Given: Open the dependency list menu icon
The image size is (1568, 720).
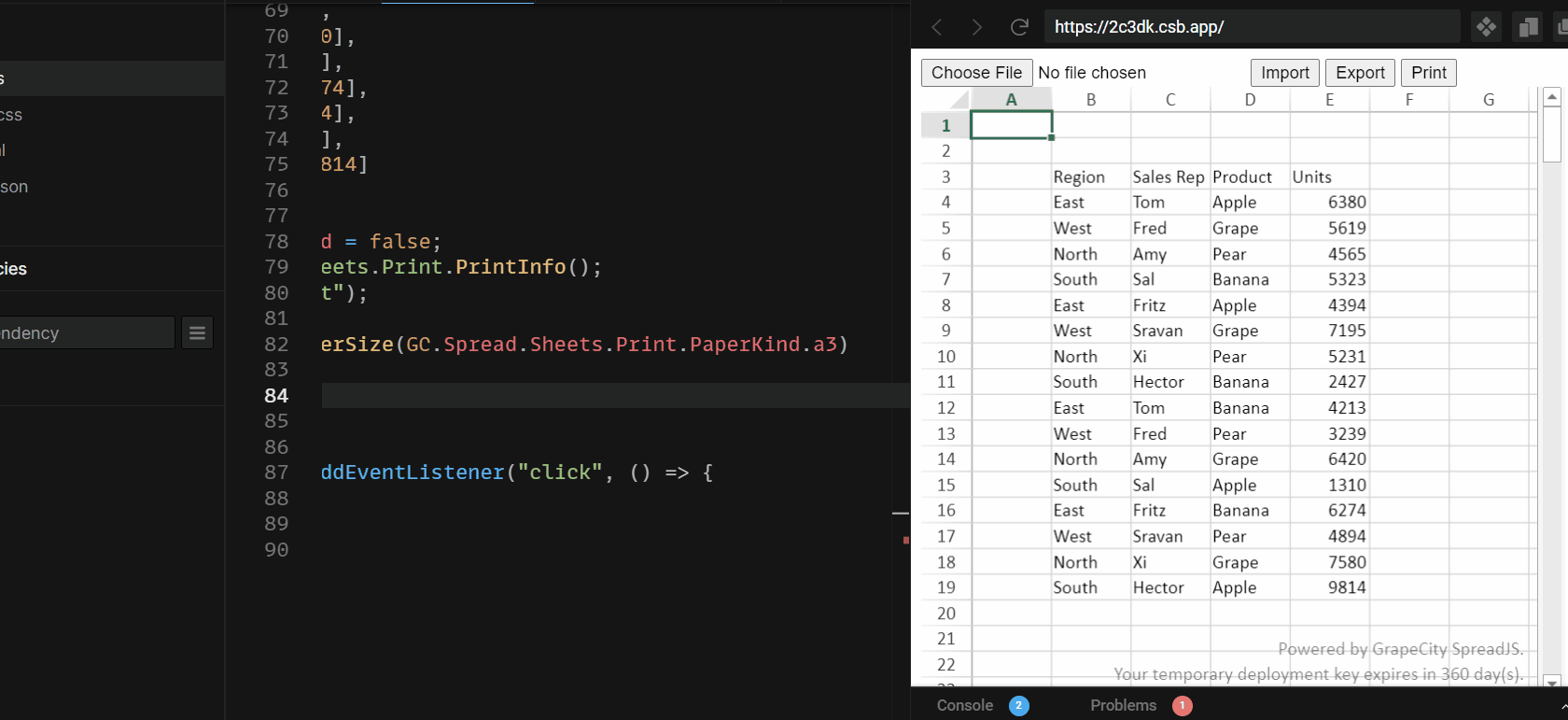Looking at the screenshot, I should [197, 333].
